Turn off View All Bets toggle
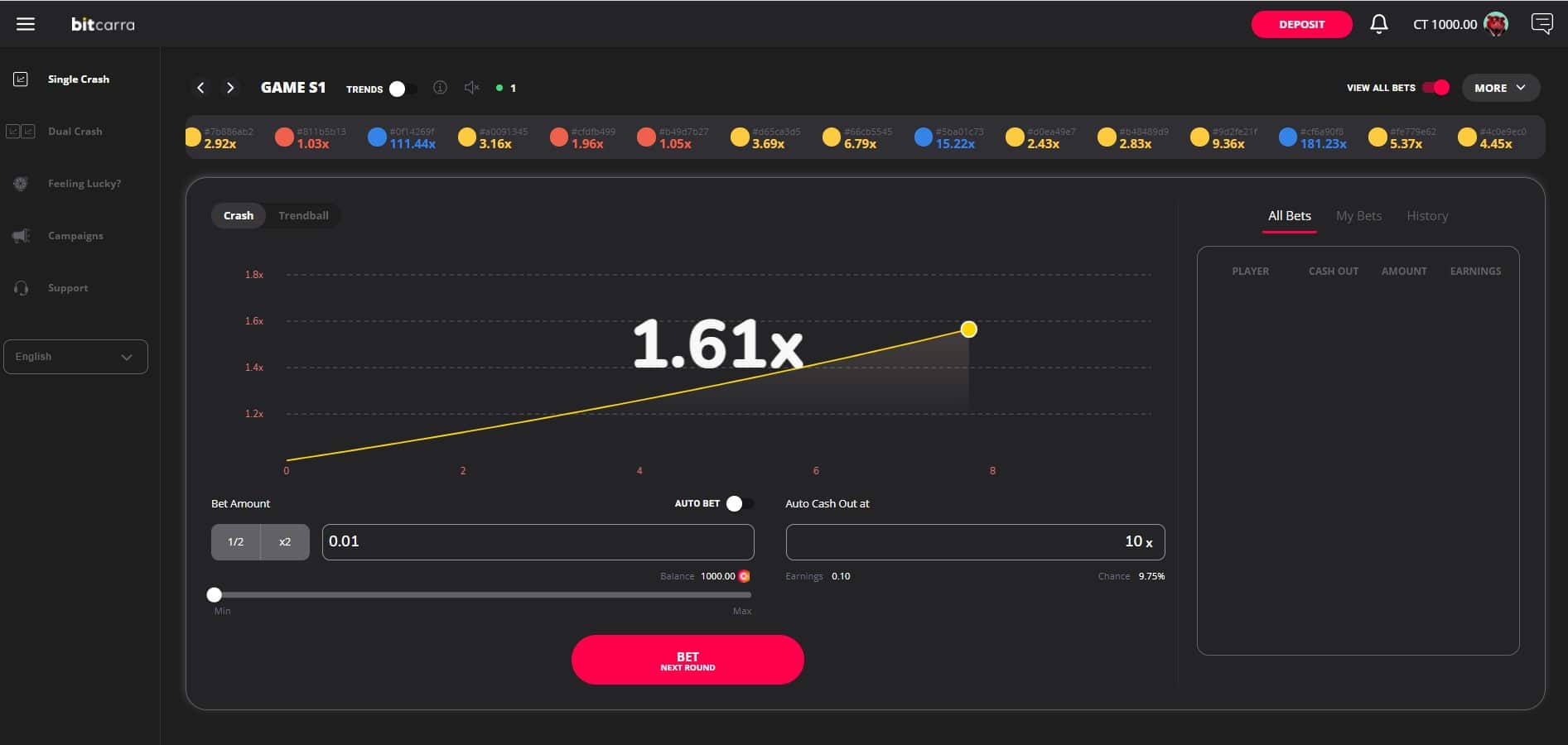The height and width of the screenshot is (745, 1568). tap(1435, 88)
